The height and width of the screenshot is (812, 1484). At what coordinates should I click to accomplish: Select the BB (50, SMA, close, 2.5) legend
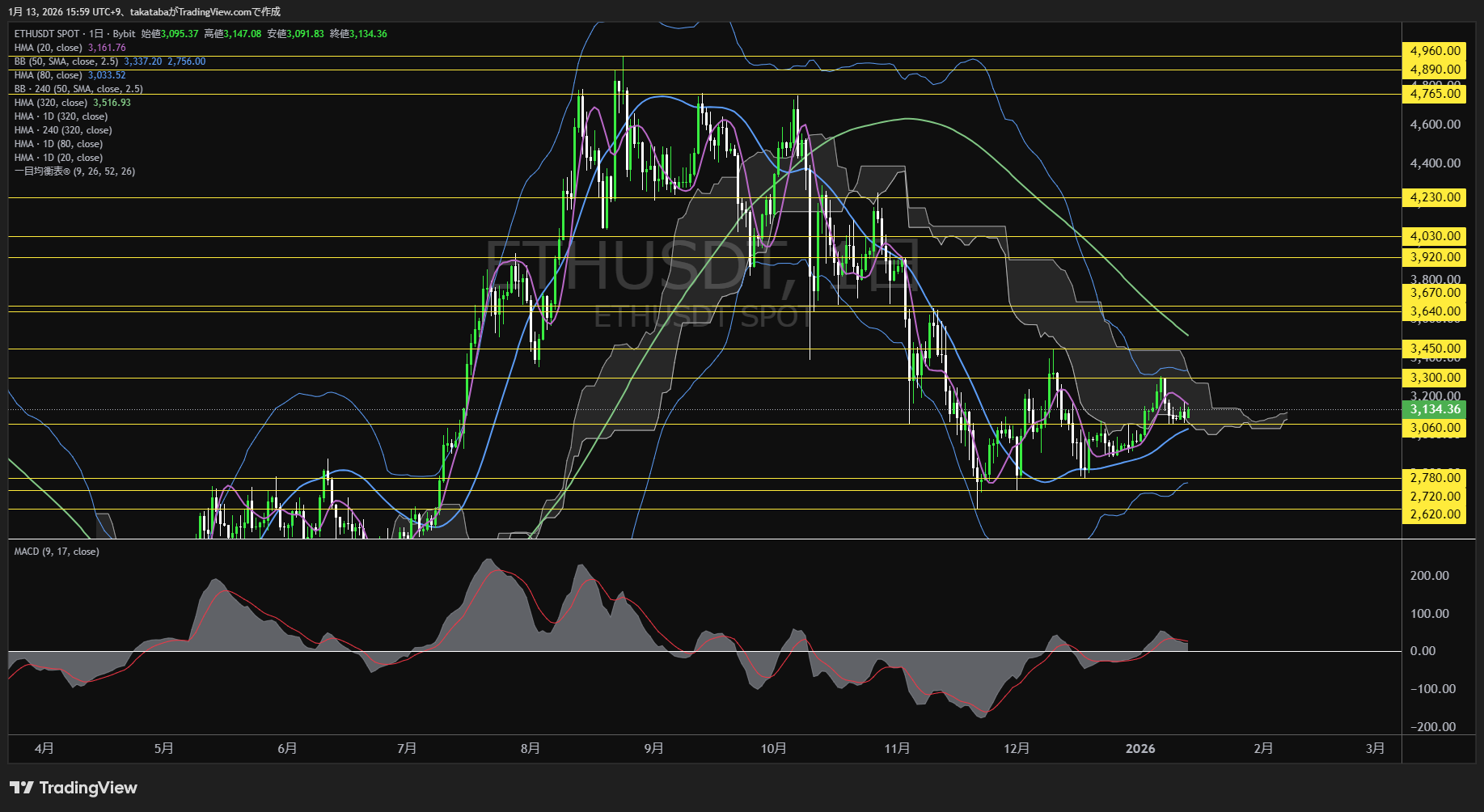pyautogui.click(x=66, y=61)
